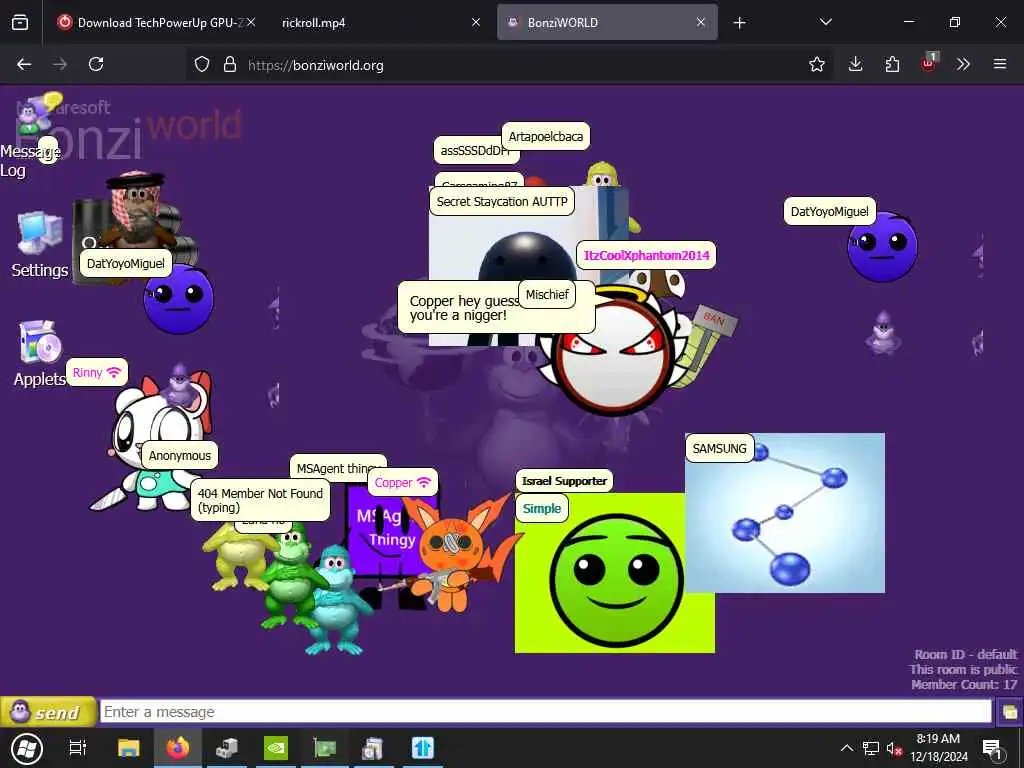The width and height of the screenshot is (1024, 768).
Task: Click the Secret Staycation AUTTP name tag
Action: click(x=502, y=201)
